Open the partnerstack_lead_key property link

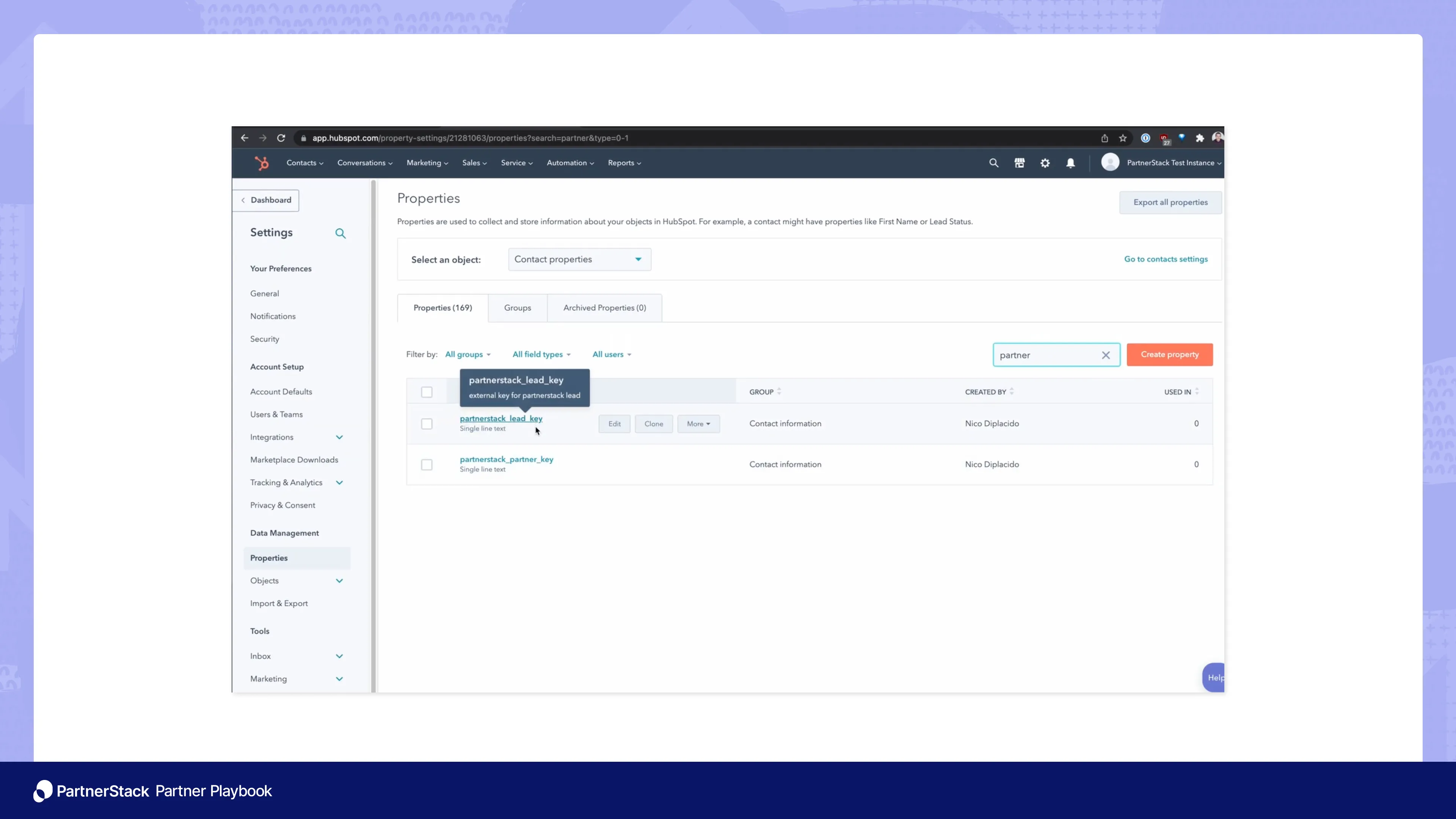(x=501, y=418)
